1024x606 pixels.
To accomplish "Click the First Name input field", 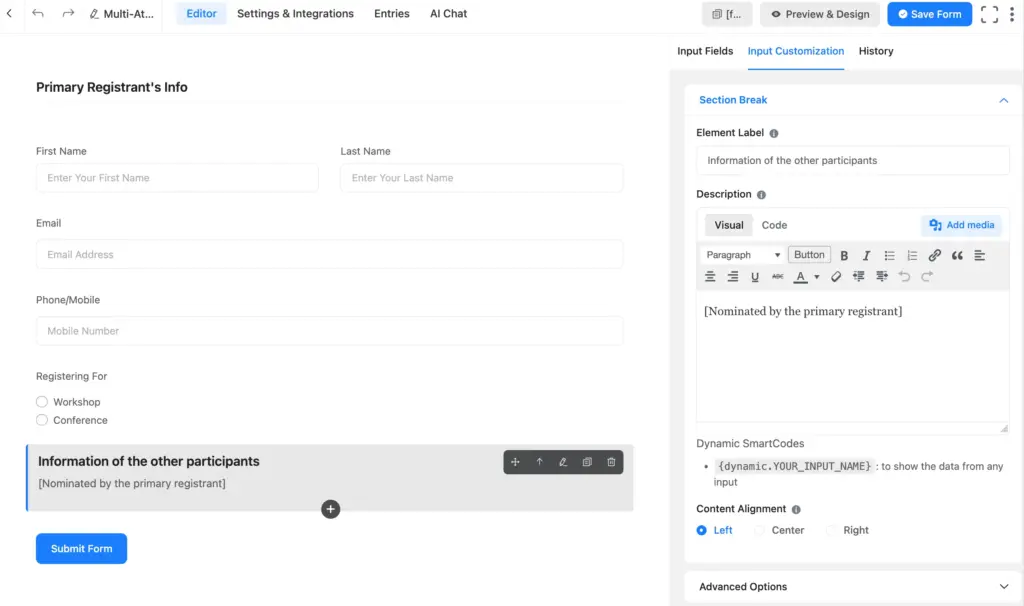I will 177,178.
